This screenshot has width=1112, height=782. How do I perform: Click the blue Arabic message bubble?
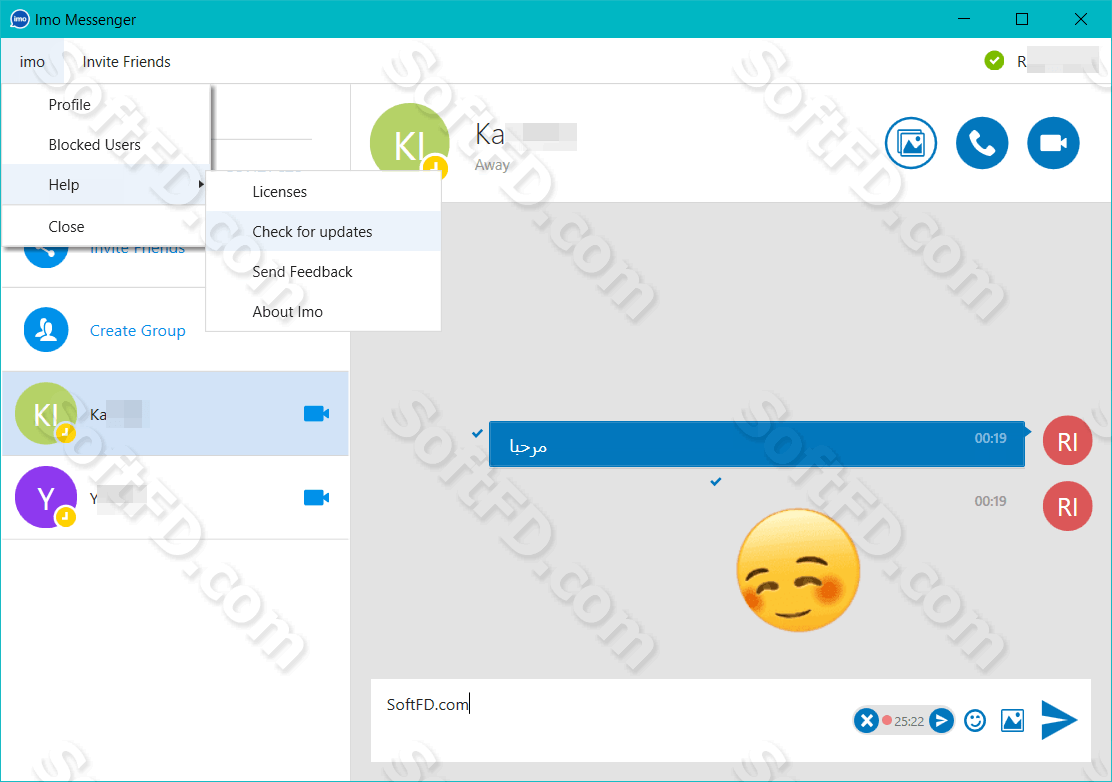pos(757,445)
